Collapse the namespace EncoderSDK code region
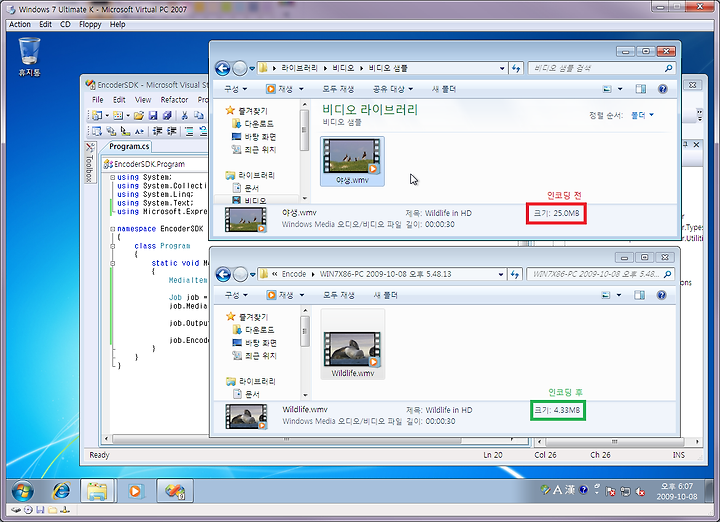The height and width of the screenshot is (522, 720). pyautogui.click(x=112, y=229)
